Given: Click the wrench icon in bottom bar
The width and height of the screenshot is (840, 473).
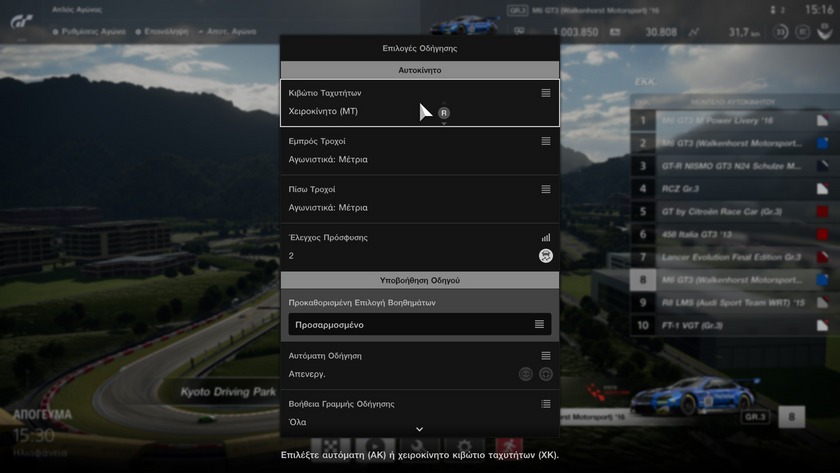Looking at the screenshot, I should pos(420,445).
